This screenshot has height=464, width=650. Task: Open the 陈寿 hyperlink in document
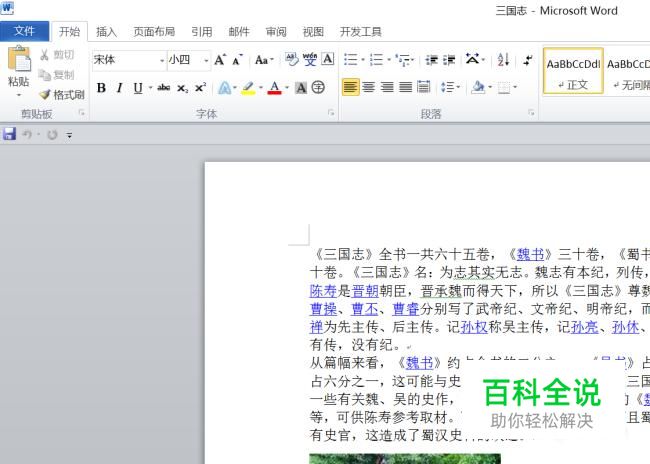point(323,291)
